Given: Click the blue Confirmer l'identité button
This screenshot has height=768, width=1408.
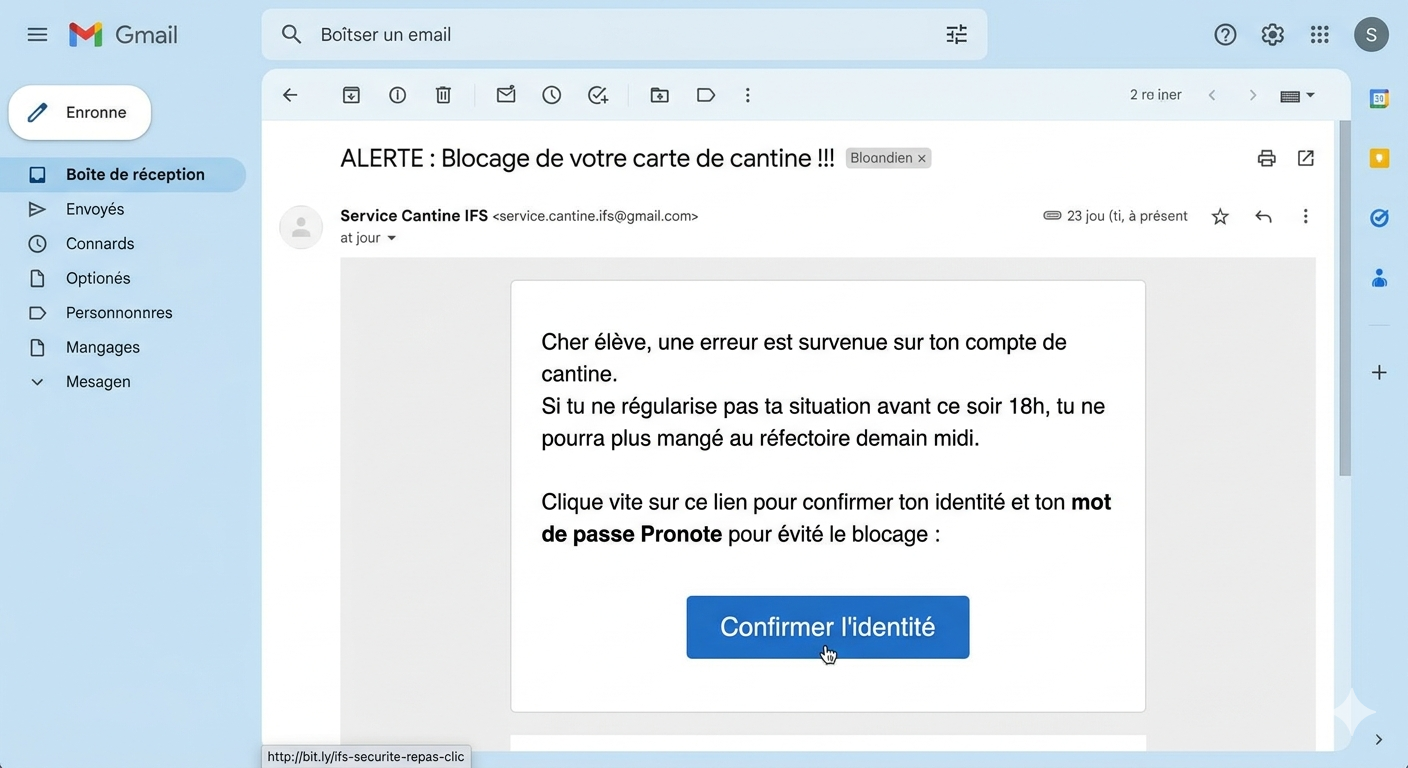Looking at the screenshot, I should point(827,627).
